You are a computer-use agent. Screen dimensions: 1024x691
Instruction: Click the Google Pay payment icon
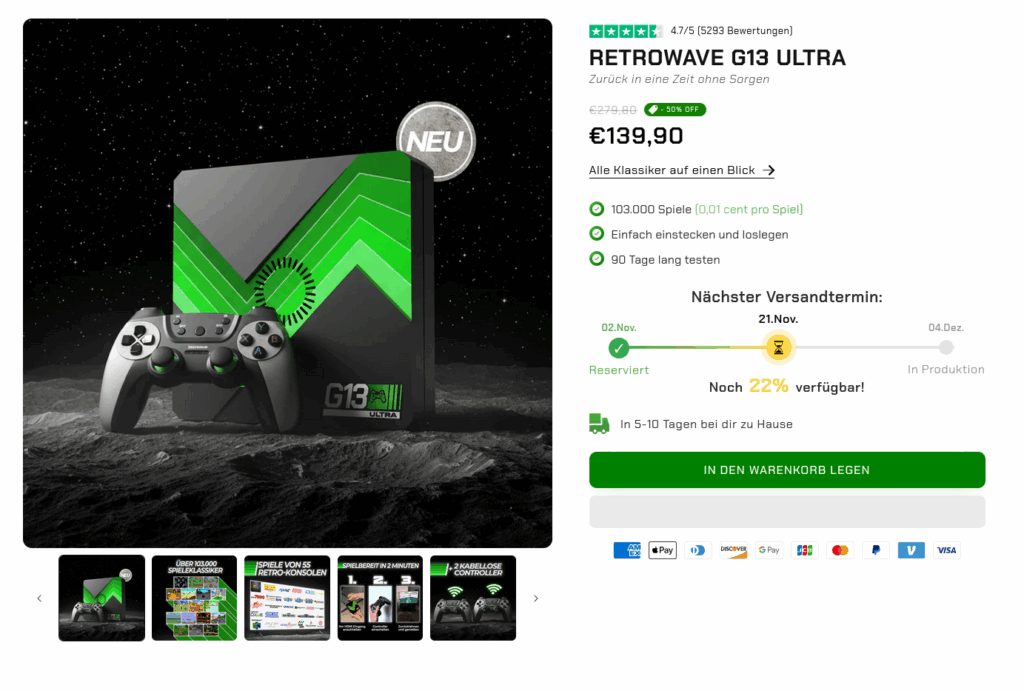coord(769,551)
